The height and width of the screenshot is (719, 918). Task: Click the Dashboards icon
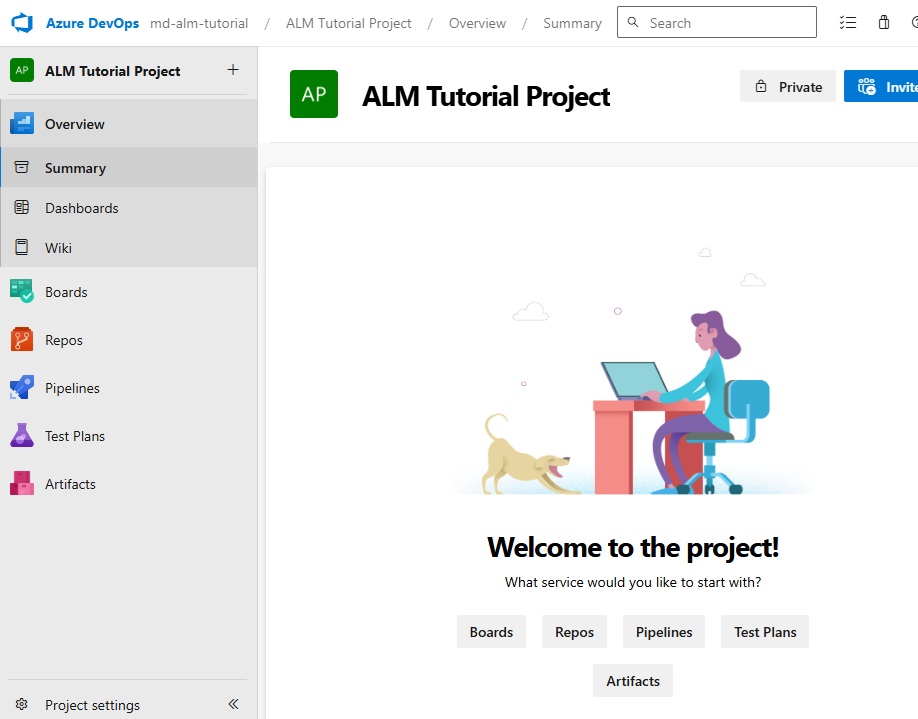pyautogui.click(x=22, y=207)
